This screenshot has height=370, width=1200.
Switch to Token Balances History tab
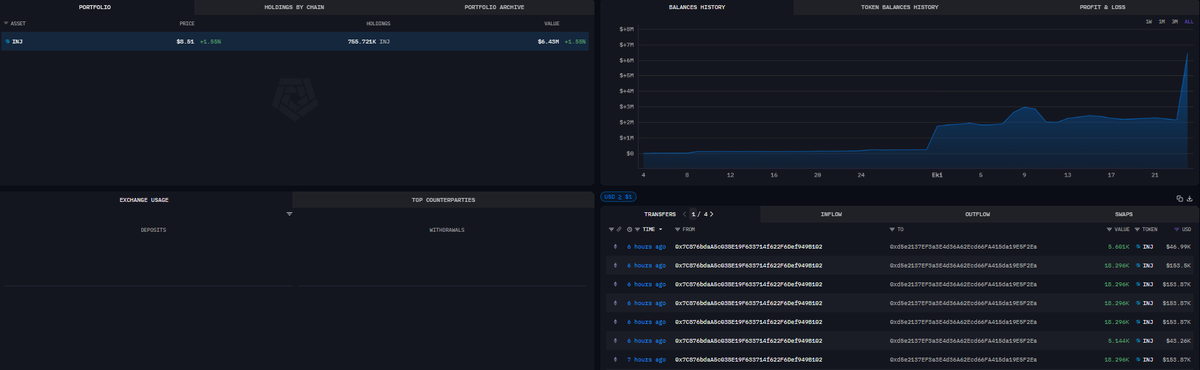coord(899,7)
